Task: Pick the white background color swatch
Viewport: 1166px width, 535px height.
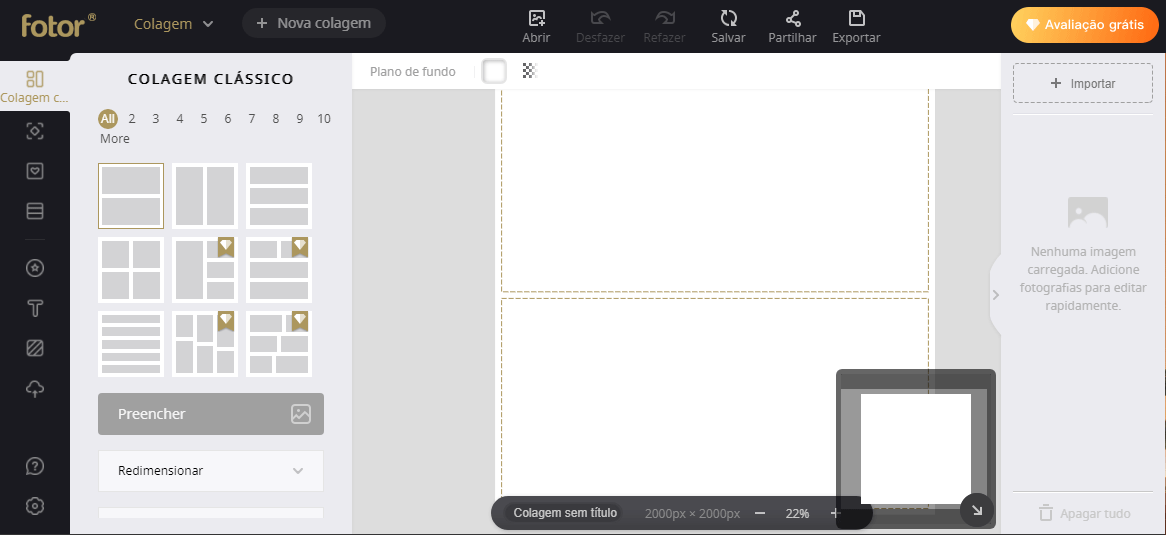Action: [x=494, y=71]
